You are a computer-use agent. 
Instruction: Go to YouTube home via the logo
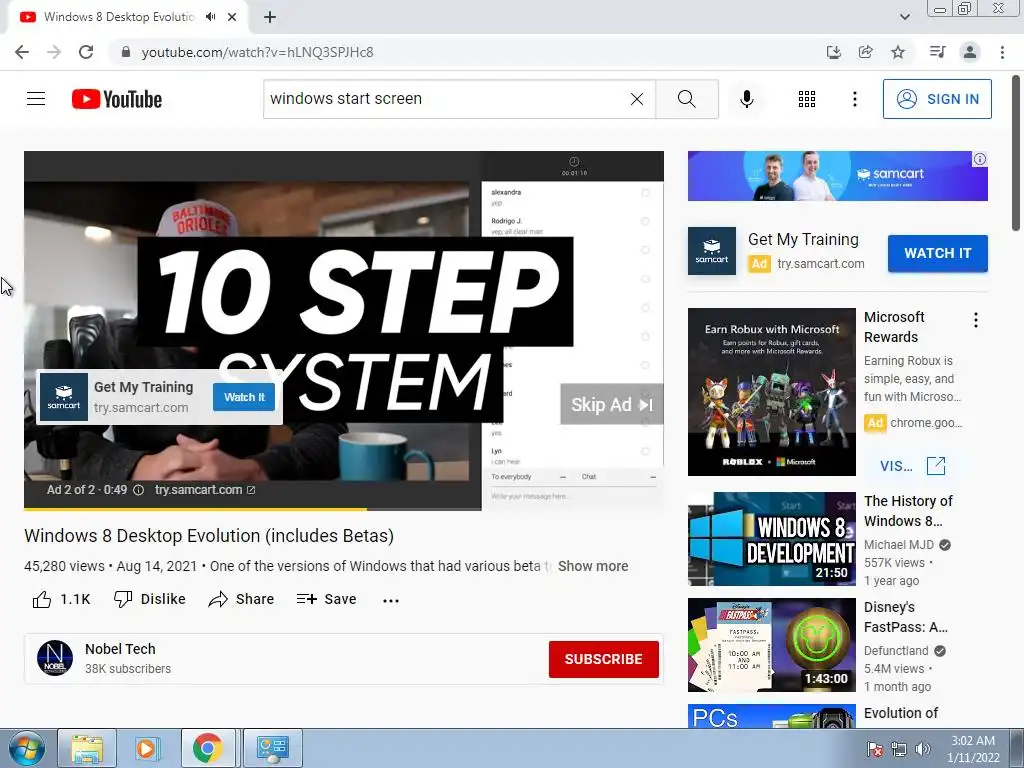[x=117, y=99]
